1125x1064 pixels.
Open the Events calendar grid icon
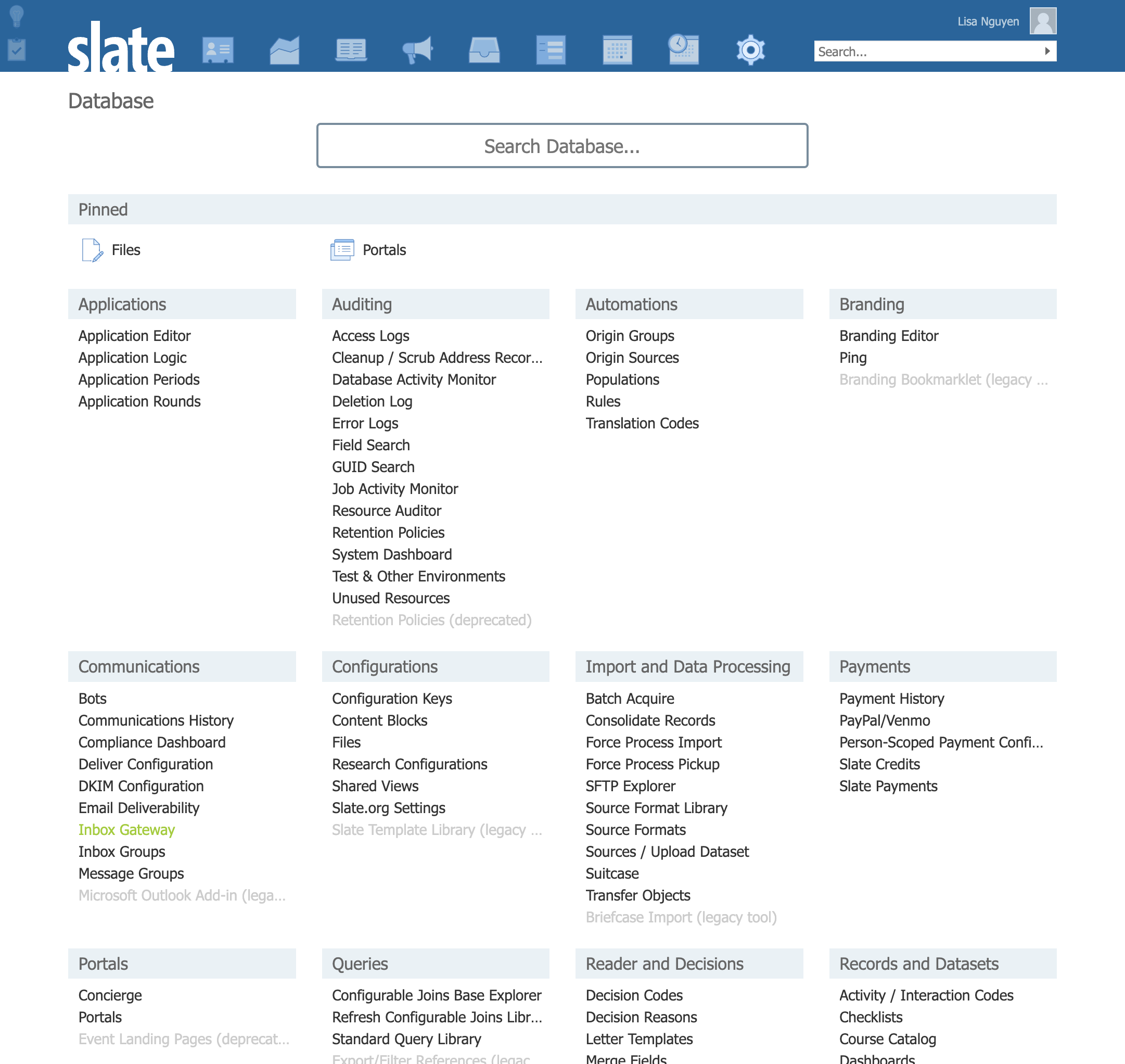coord(618,50)
